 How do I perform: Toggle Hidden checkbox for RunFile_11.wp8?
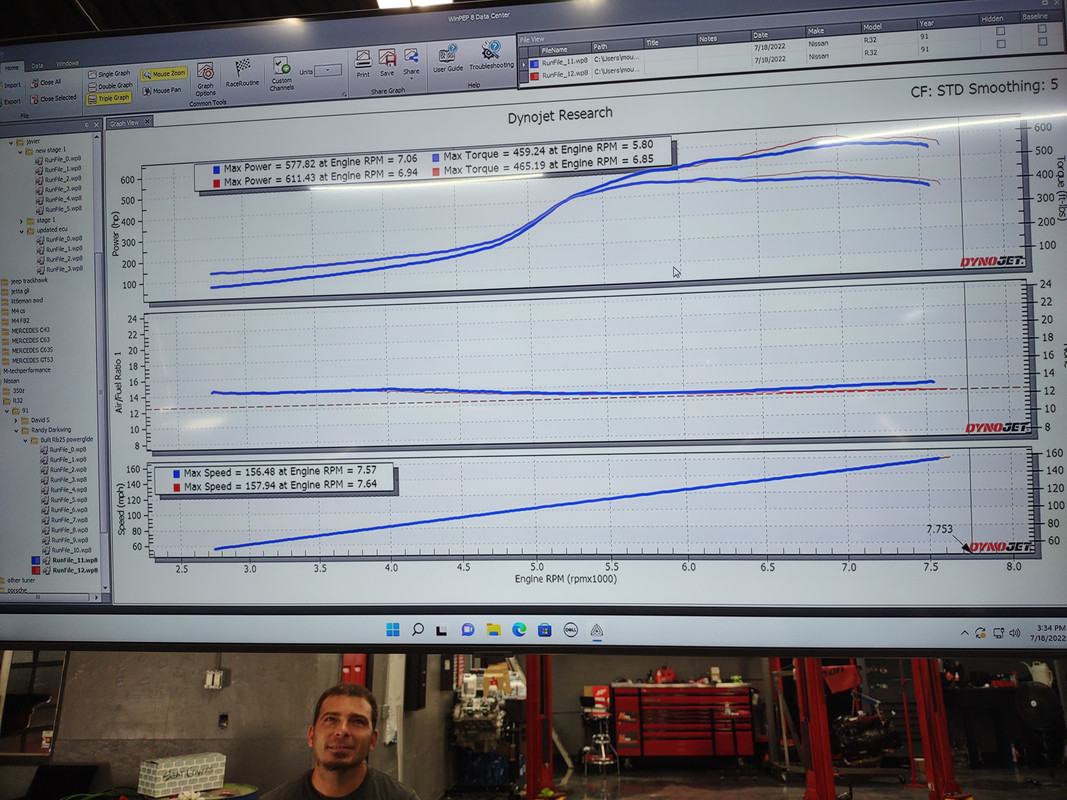tap(1000, 31)
